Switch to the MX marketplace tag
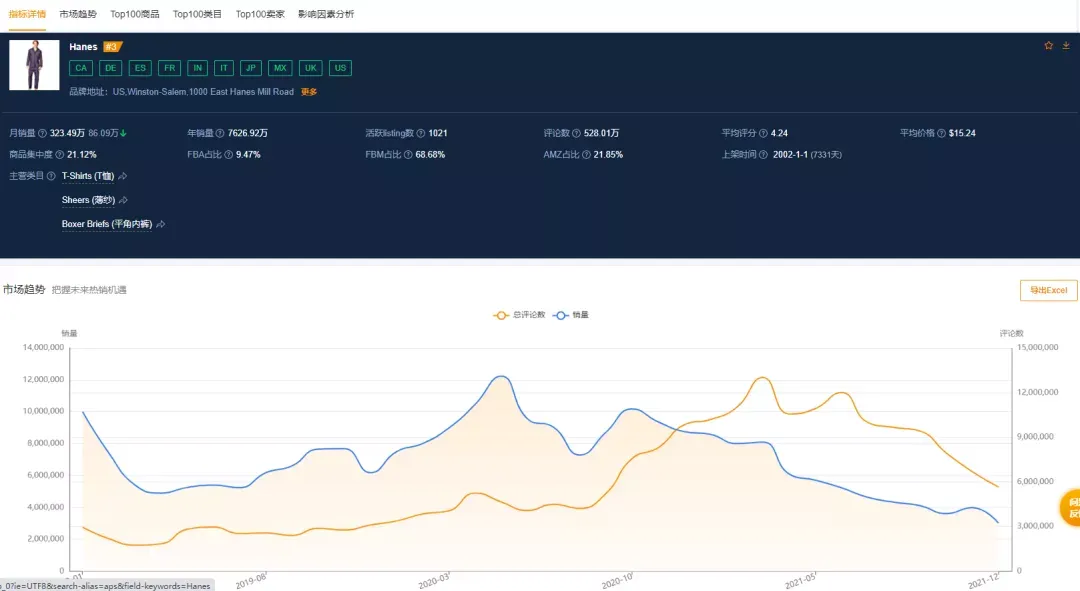The height and width of the screenshot is (591, 1080). tap(280, 68)
